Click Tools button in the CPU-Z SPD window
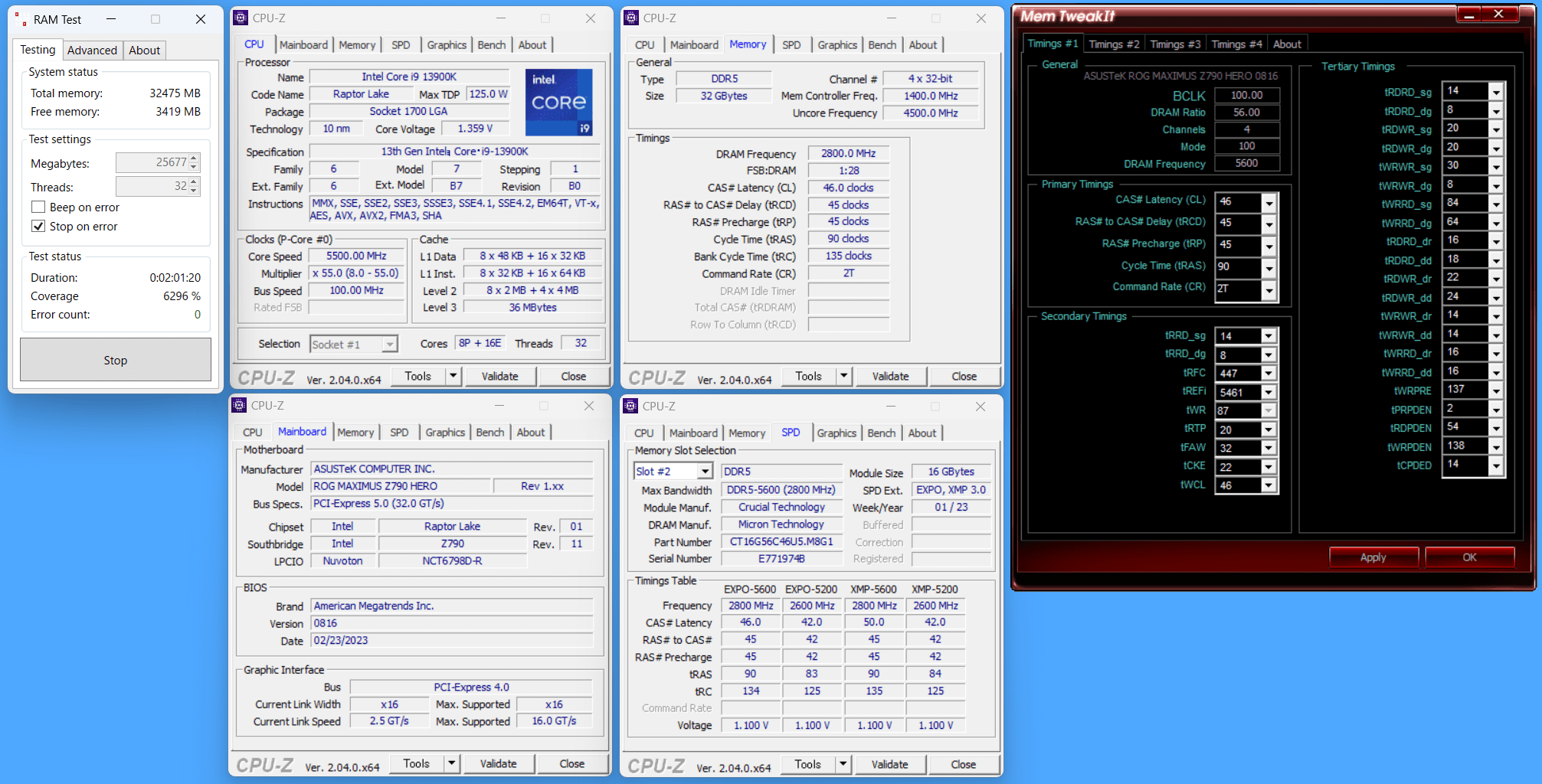 point(807,764)
